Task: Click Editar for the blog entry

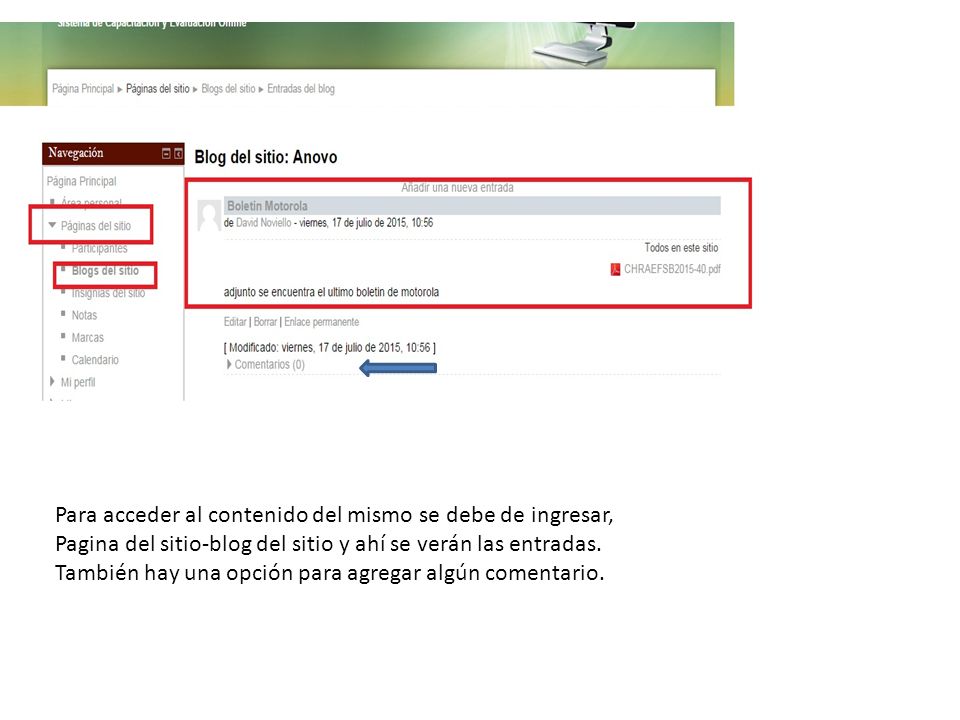Action: tap(235, 322)
